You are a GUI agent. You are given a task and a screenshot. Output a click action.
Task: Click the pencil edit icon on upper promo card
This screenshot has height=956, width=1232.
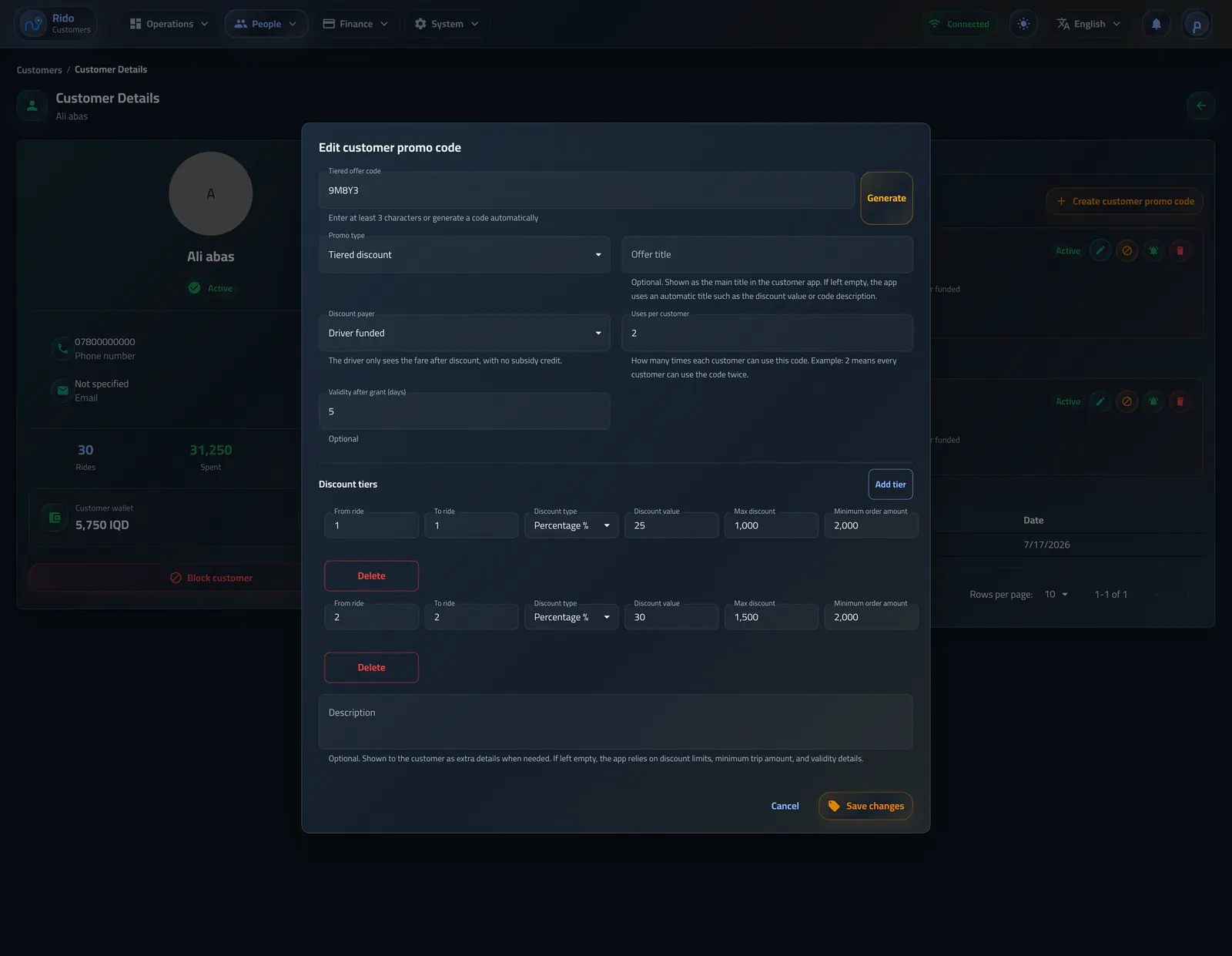click(1100, 250)
